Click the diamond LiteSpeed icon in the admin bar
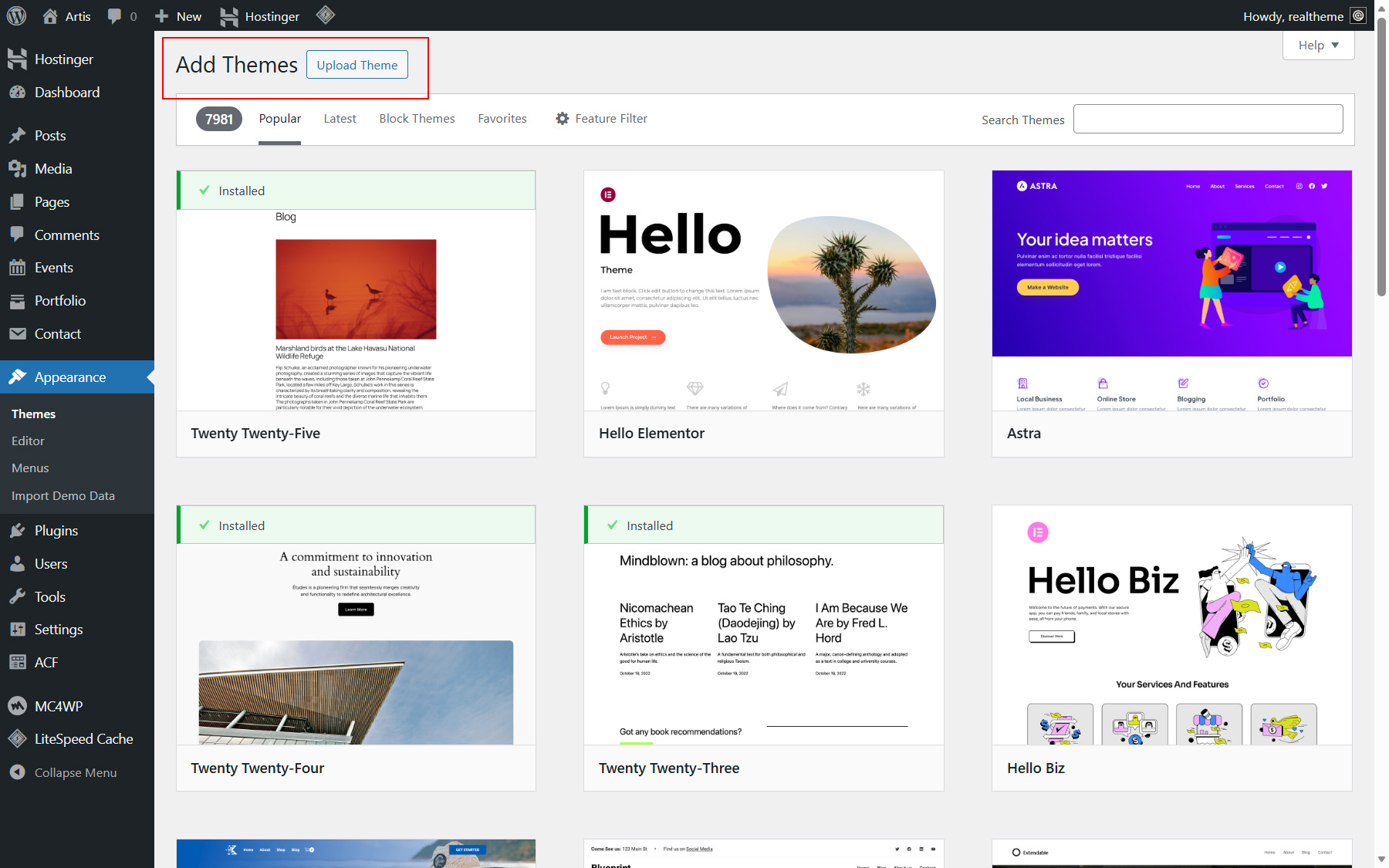Viewport: 1389px width, 868px height. 326,15
